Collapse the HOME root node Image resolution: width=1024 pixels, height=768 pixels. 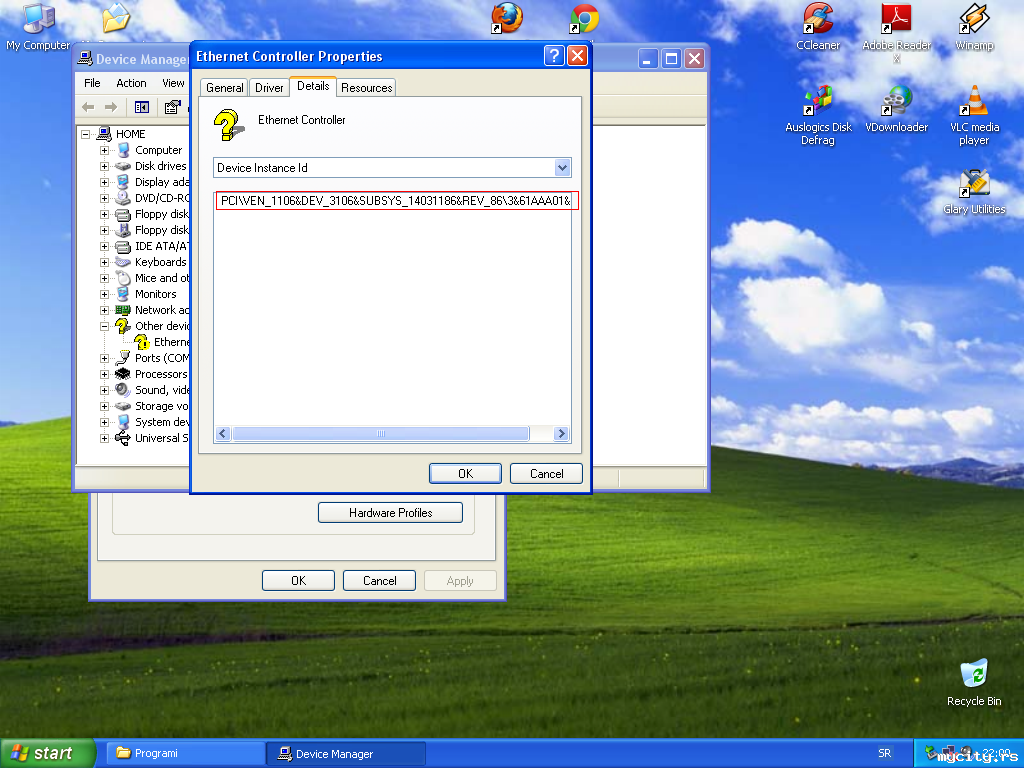(85, 135)
